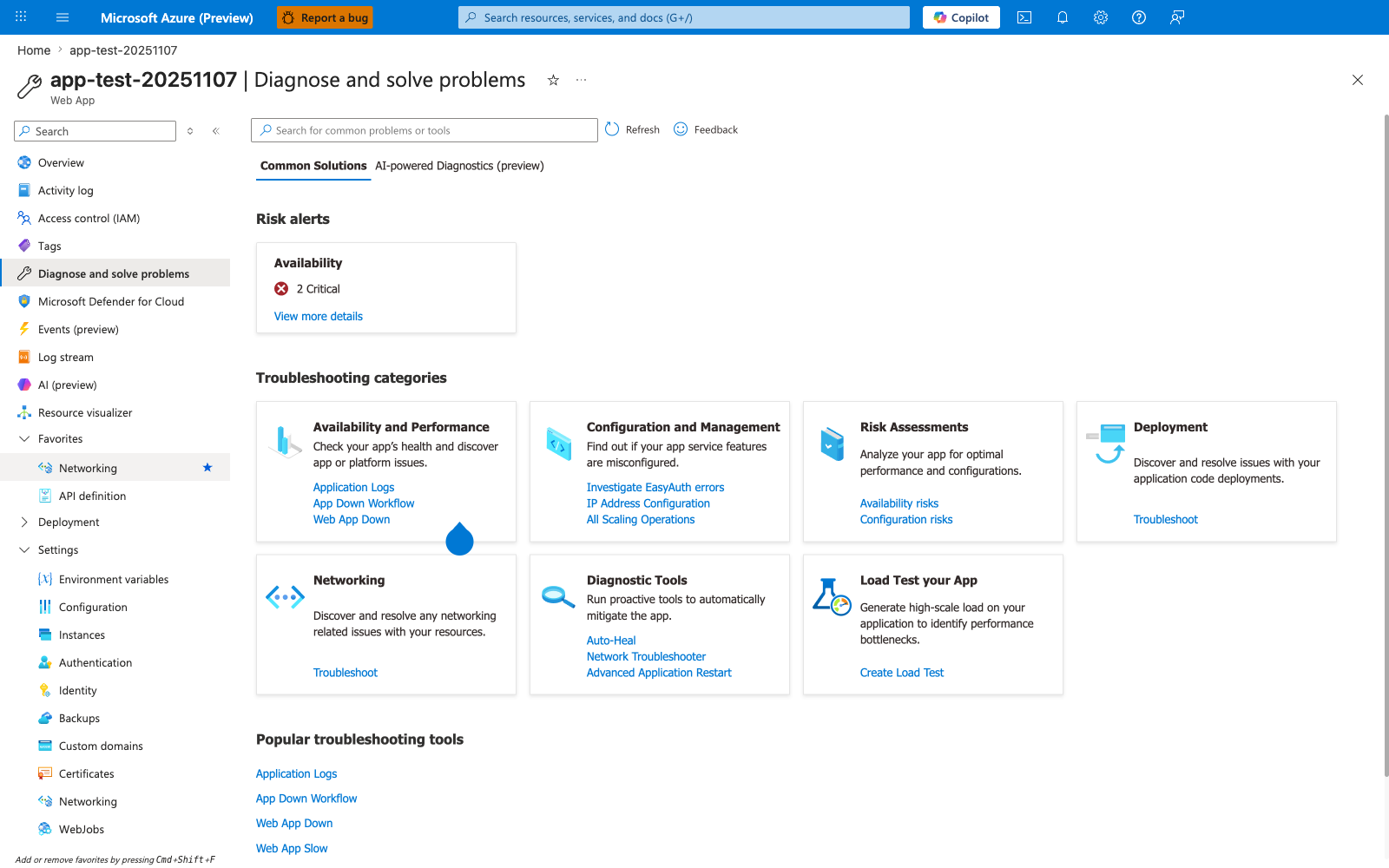The width and height of the screenshot is (1389, 868).
Task: Open the notifications bell
Action: click(x=1063, y=17)
